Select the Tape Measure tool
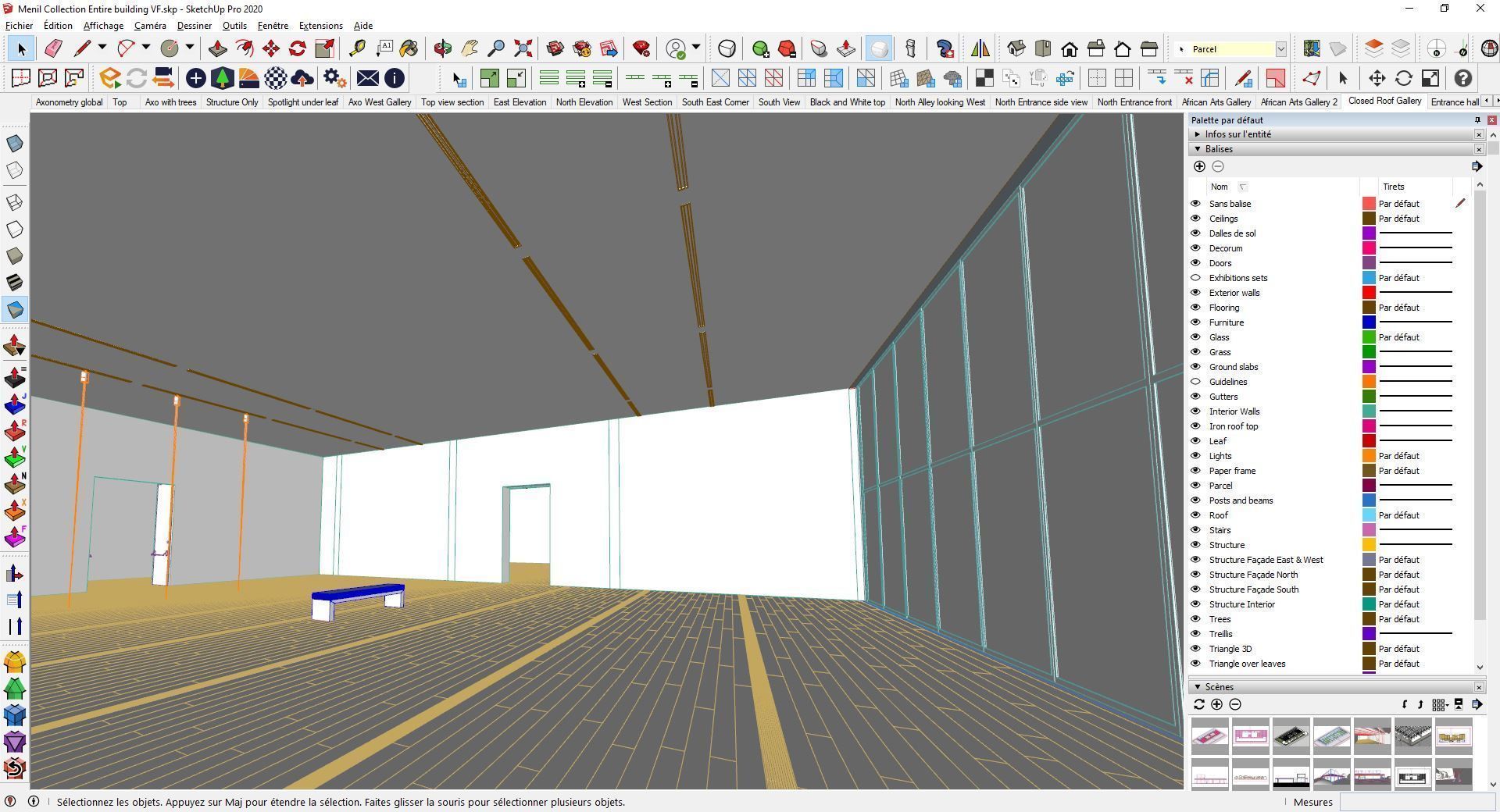Viewport: 1500px width, 812px height. tap(357, 48)
